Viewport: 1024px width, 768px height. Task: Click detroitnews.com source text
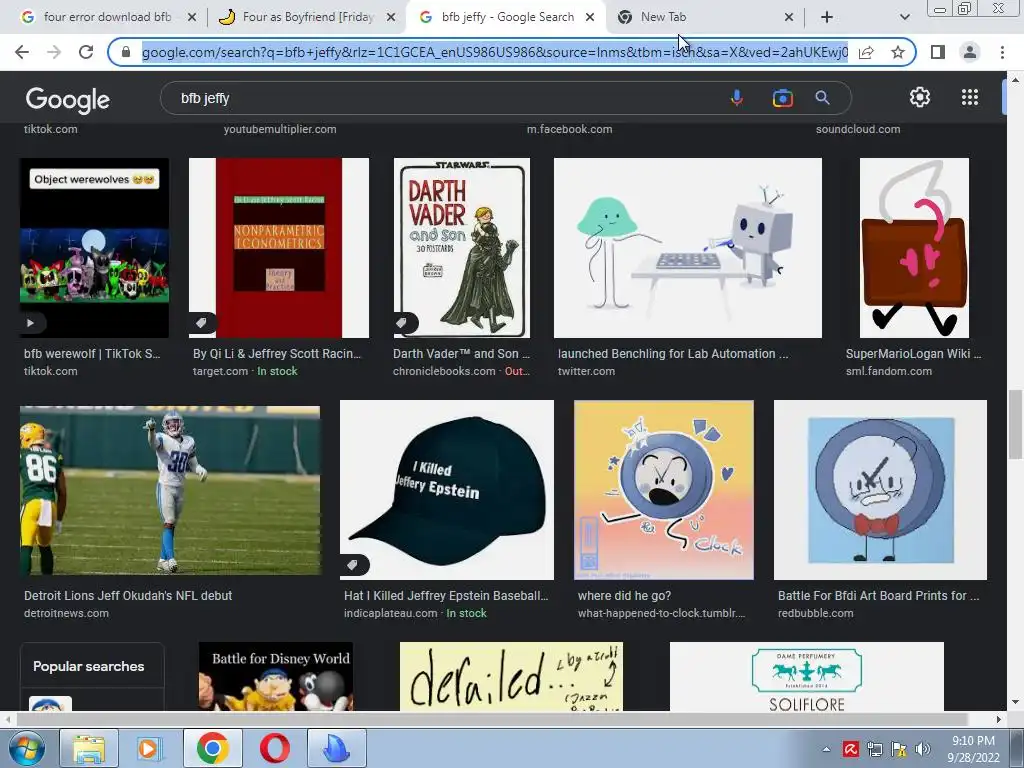pos(67,613)
